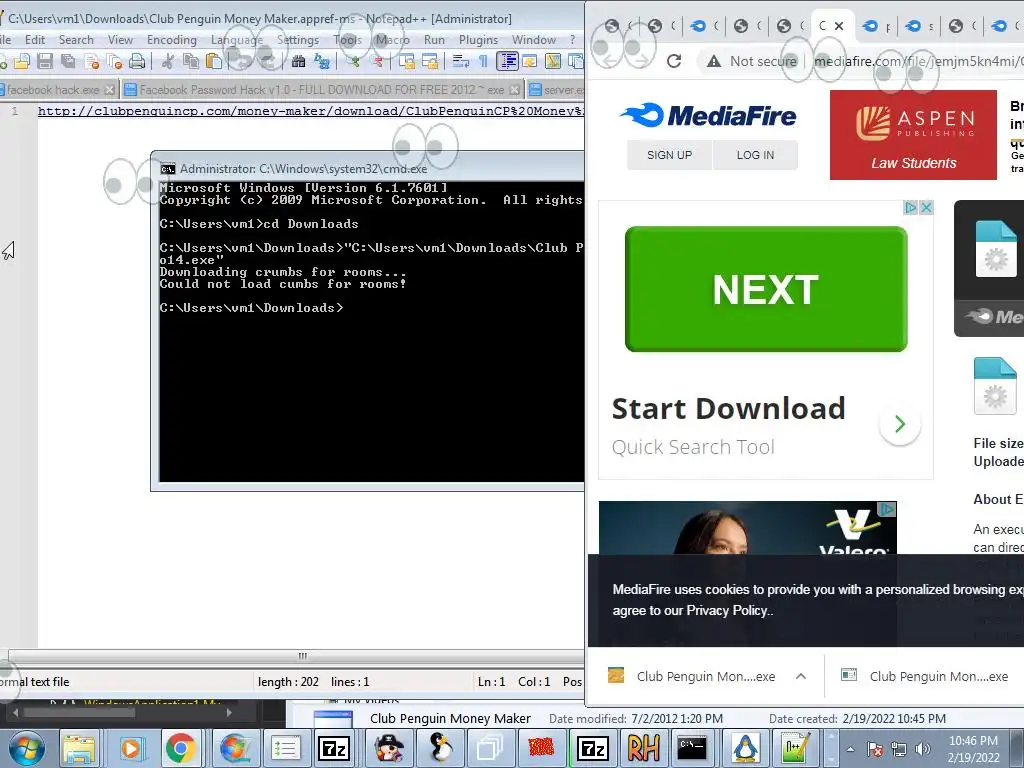The height and width of the screenshot is (768, 1024).
Task: Expand options for first Club Penguin Mon....exe download
Action: [x=801, y=677]
